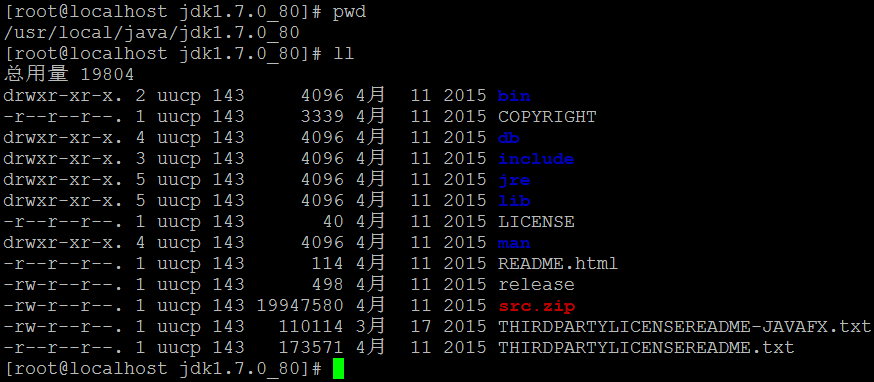Select the file size 173571
This screenshot has width=874, height=382.
pos(311,348)
